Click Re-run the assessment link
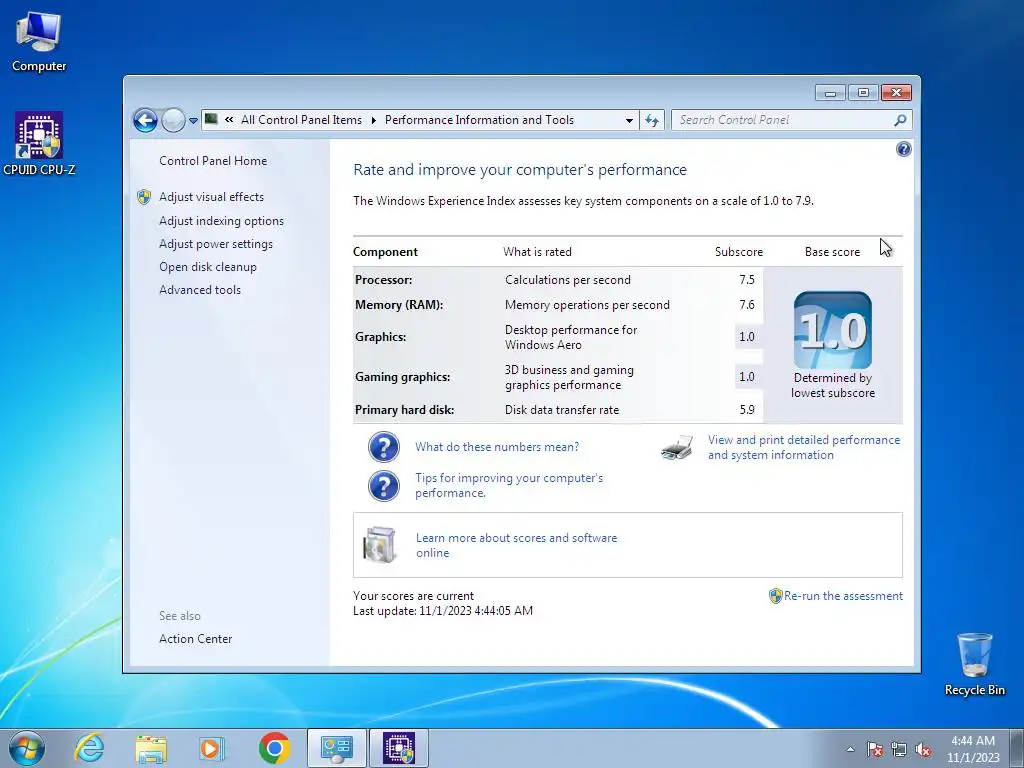 pos(843,596)
